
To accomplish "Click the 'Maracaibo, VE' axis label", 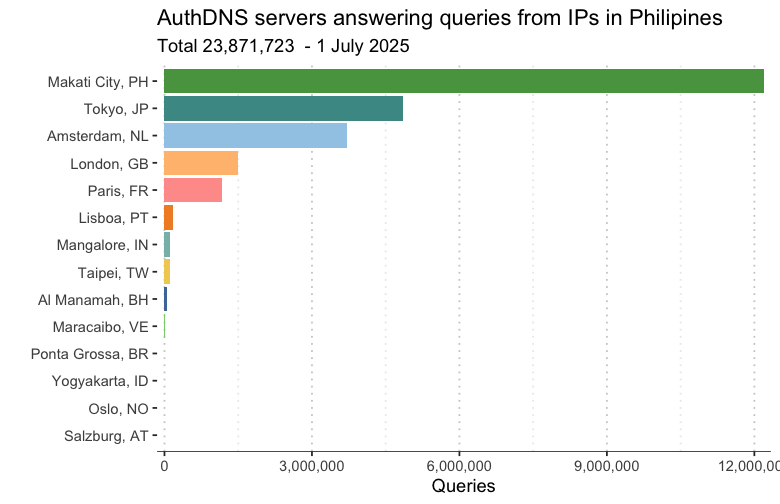I will click(x=100, y=327).
